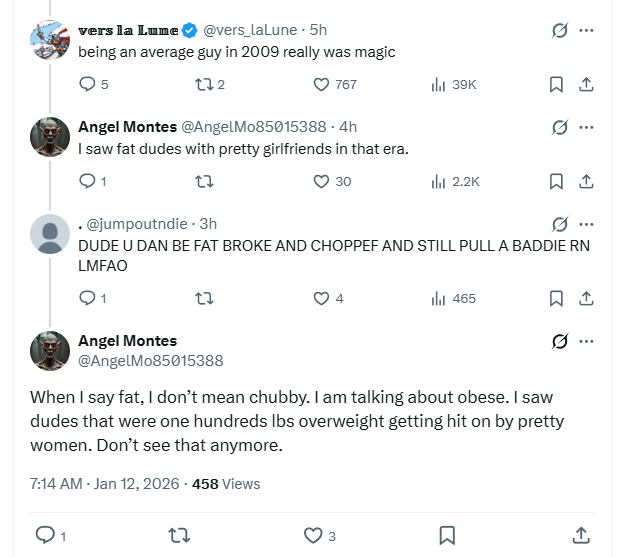The image size is (629, 557).
Task: Open Grok icon on the jumpoutndie reply
Action: [560, 224]
